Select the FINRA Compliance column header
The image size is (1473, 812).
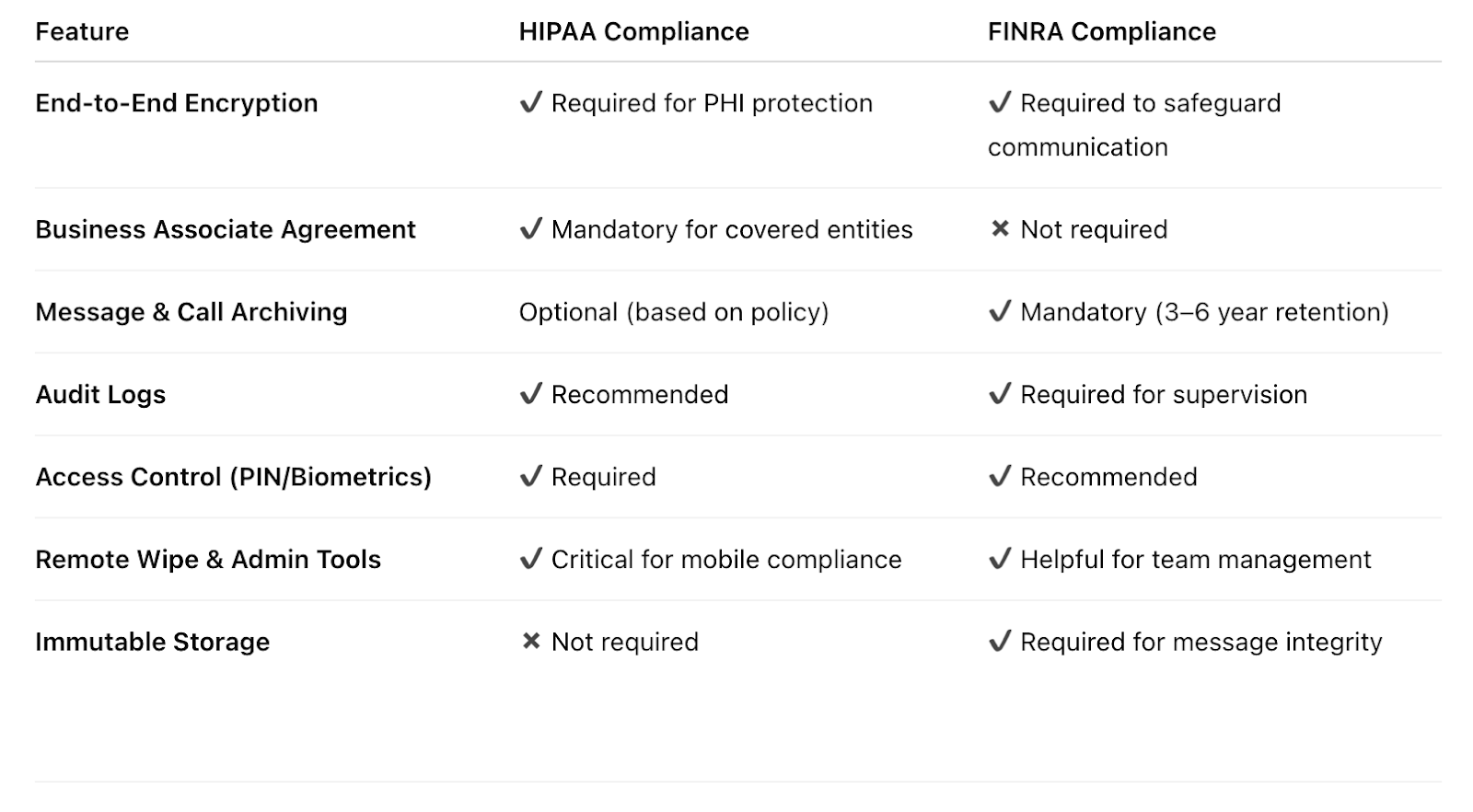tap(1102, 31)
